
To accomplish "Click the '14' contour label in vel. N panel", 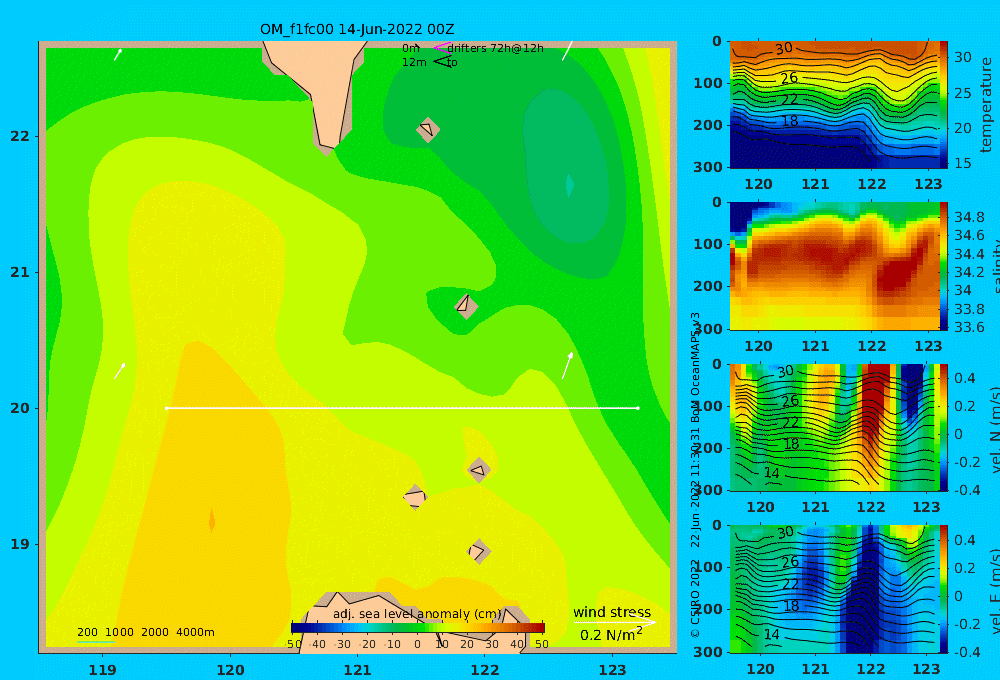I will [x=772, y=473].
